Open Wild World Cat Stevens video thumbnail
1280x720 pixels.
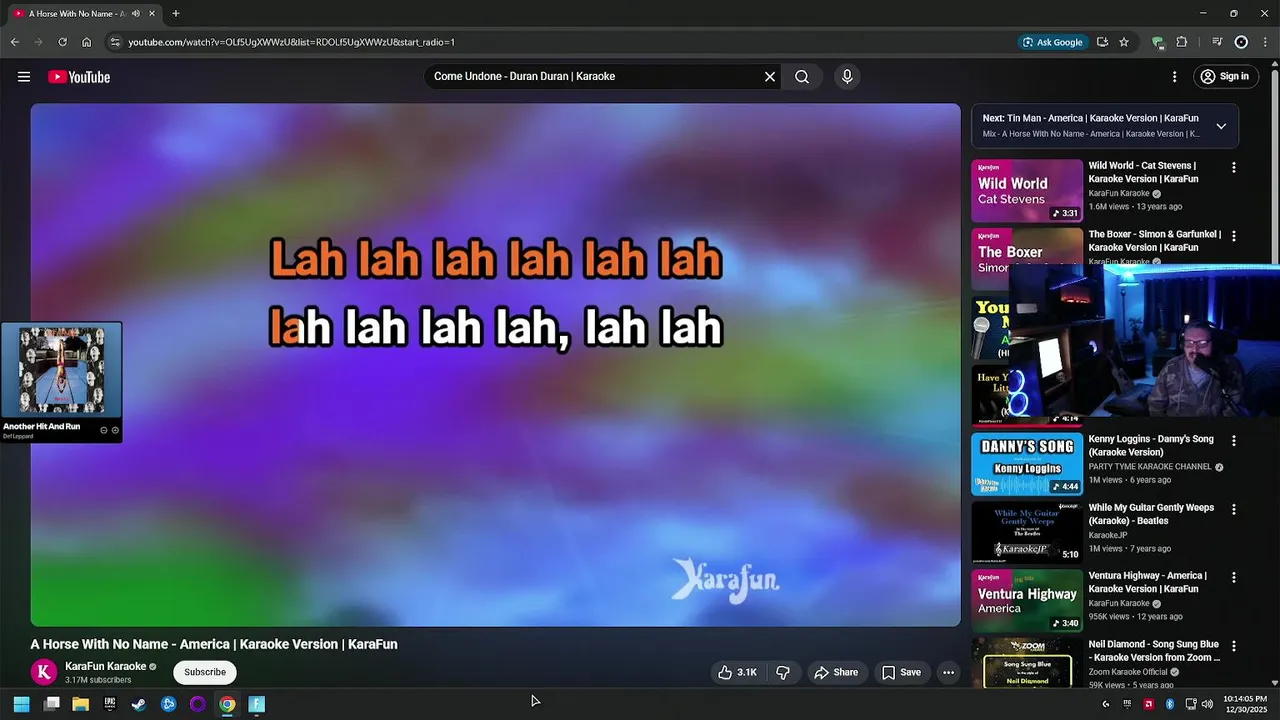point(1027,190)
